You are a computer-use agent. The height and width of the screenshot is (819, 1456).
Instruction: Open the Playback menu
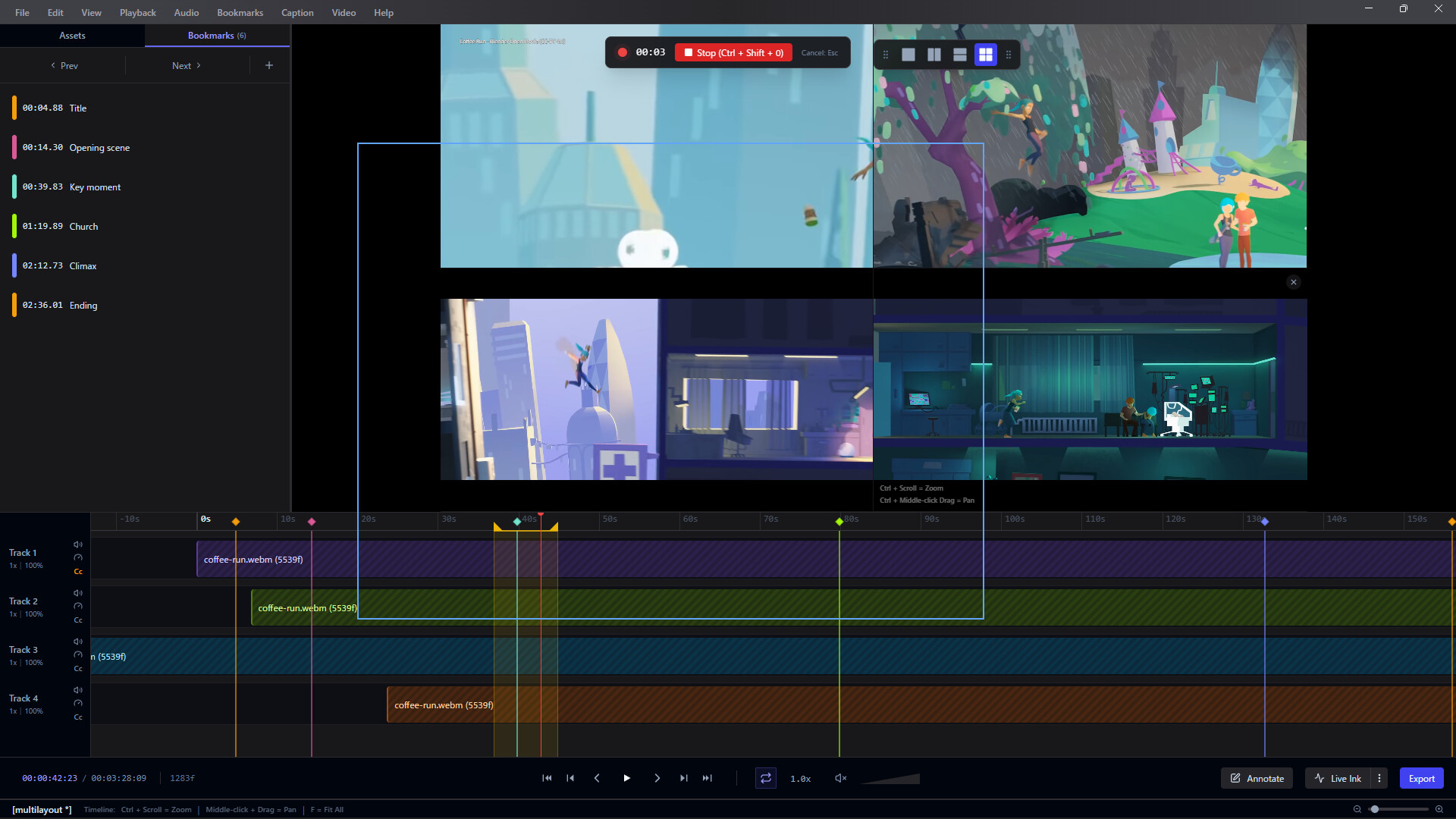(137, 12)
